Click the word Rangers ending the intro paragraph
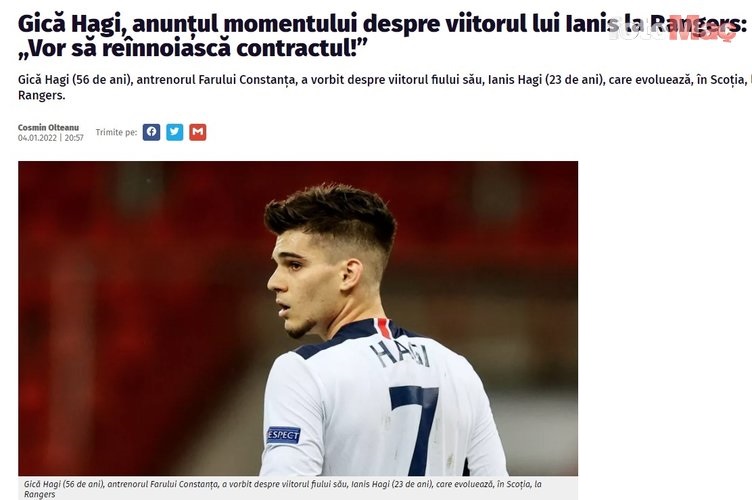 [x=41, y=95]
